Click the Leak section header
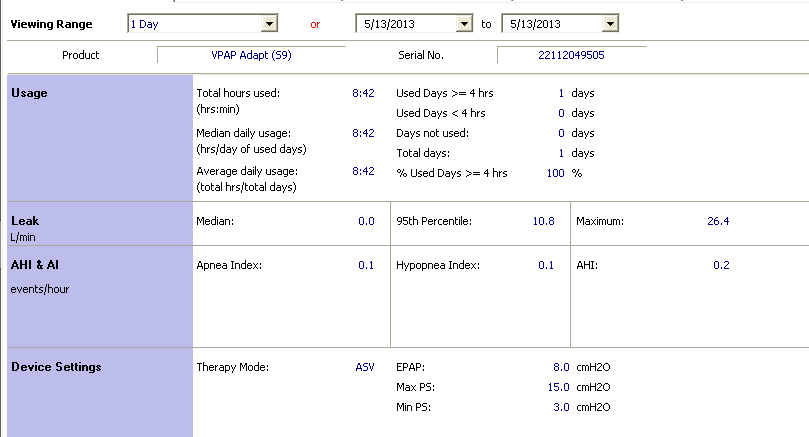 coord(25,221)
